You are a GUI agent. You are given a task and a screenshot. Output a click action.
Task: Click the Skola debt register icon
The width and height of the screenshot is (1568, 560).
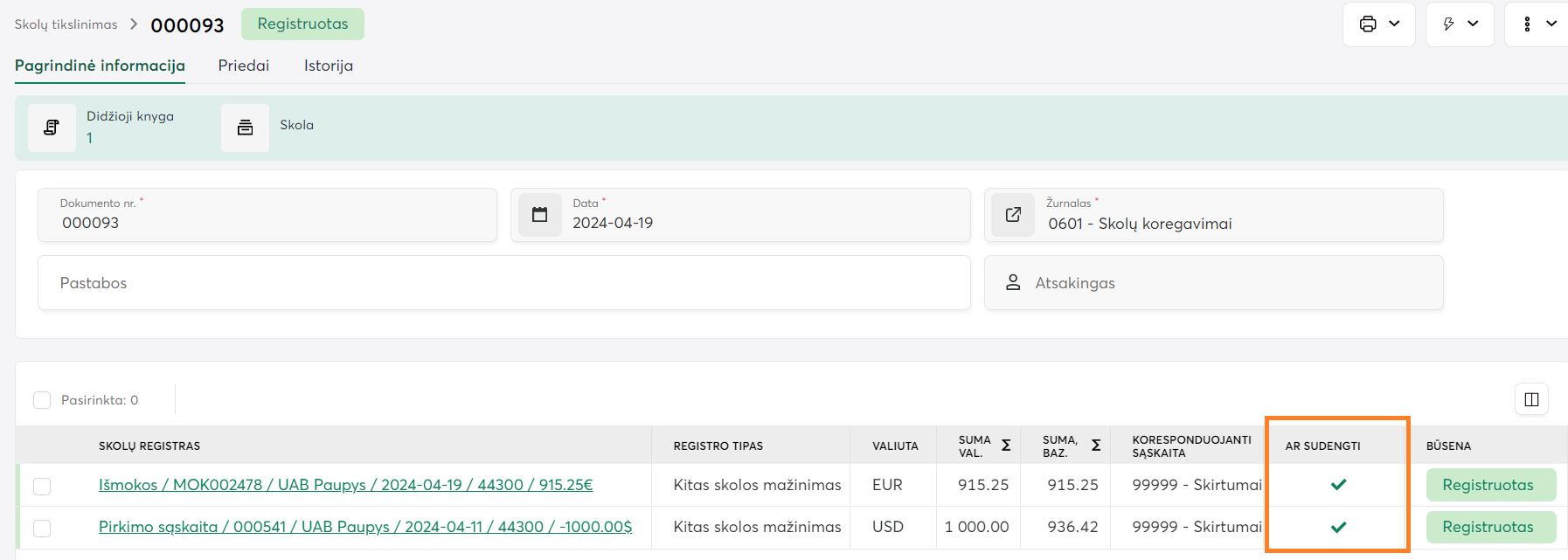tap(245, 128)
